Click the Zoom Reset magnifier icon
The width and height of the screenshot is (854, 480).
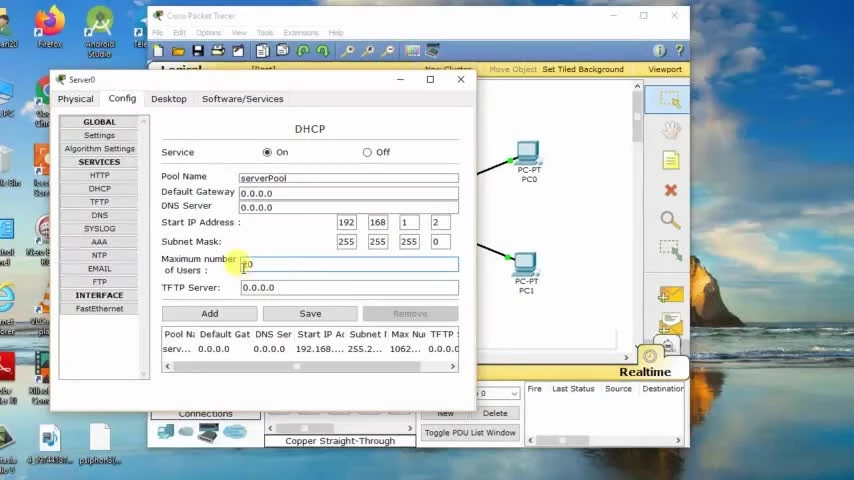point(368,51)
